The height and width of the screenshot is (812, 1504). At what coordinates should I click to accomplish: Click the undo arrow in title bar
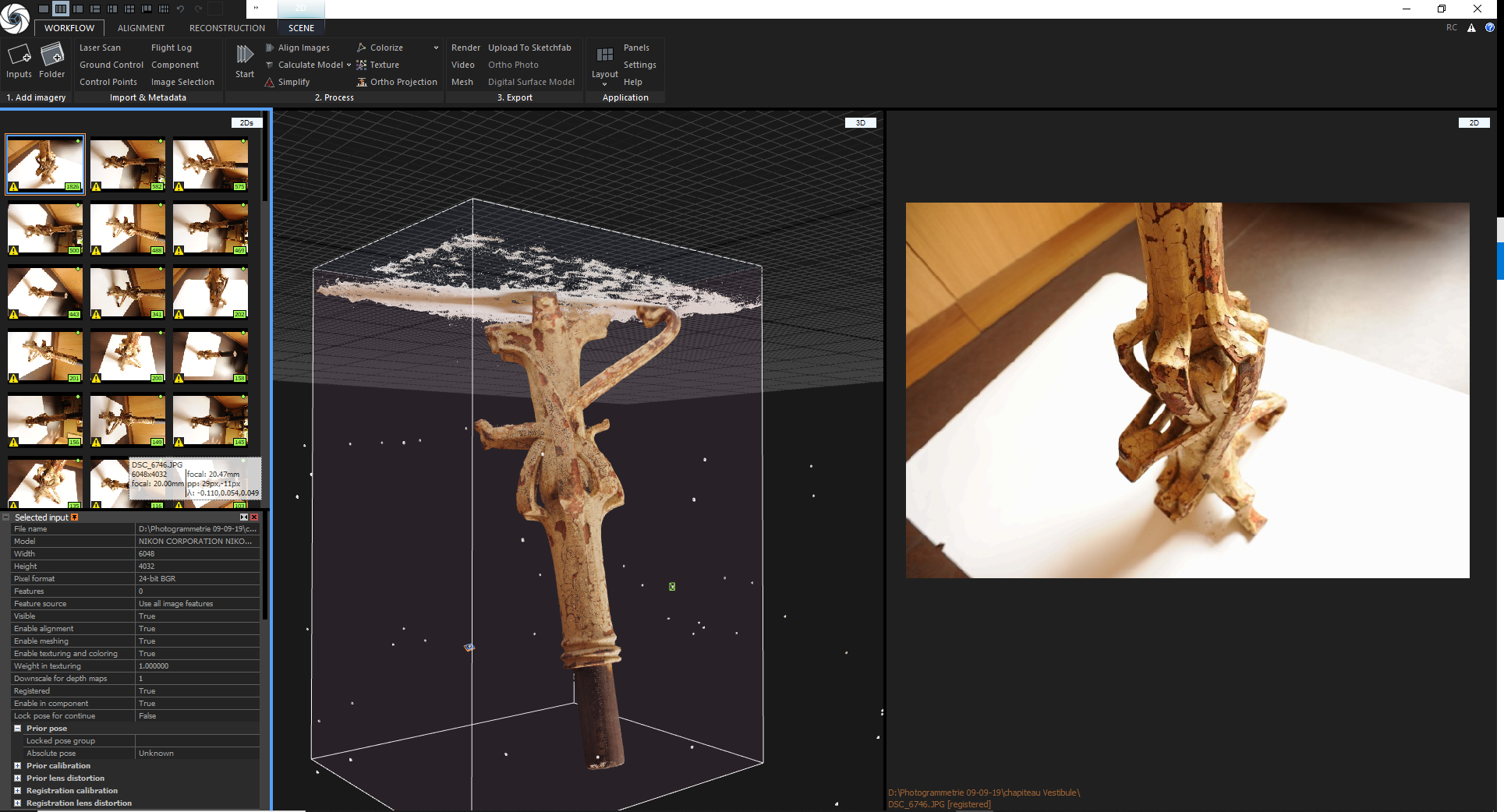pos(181,9)
